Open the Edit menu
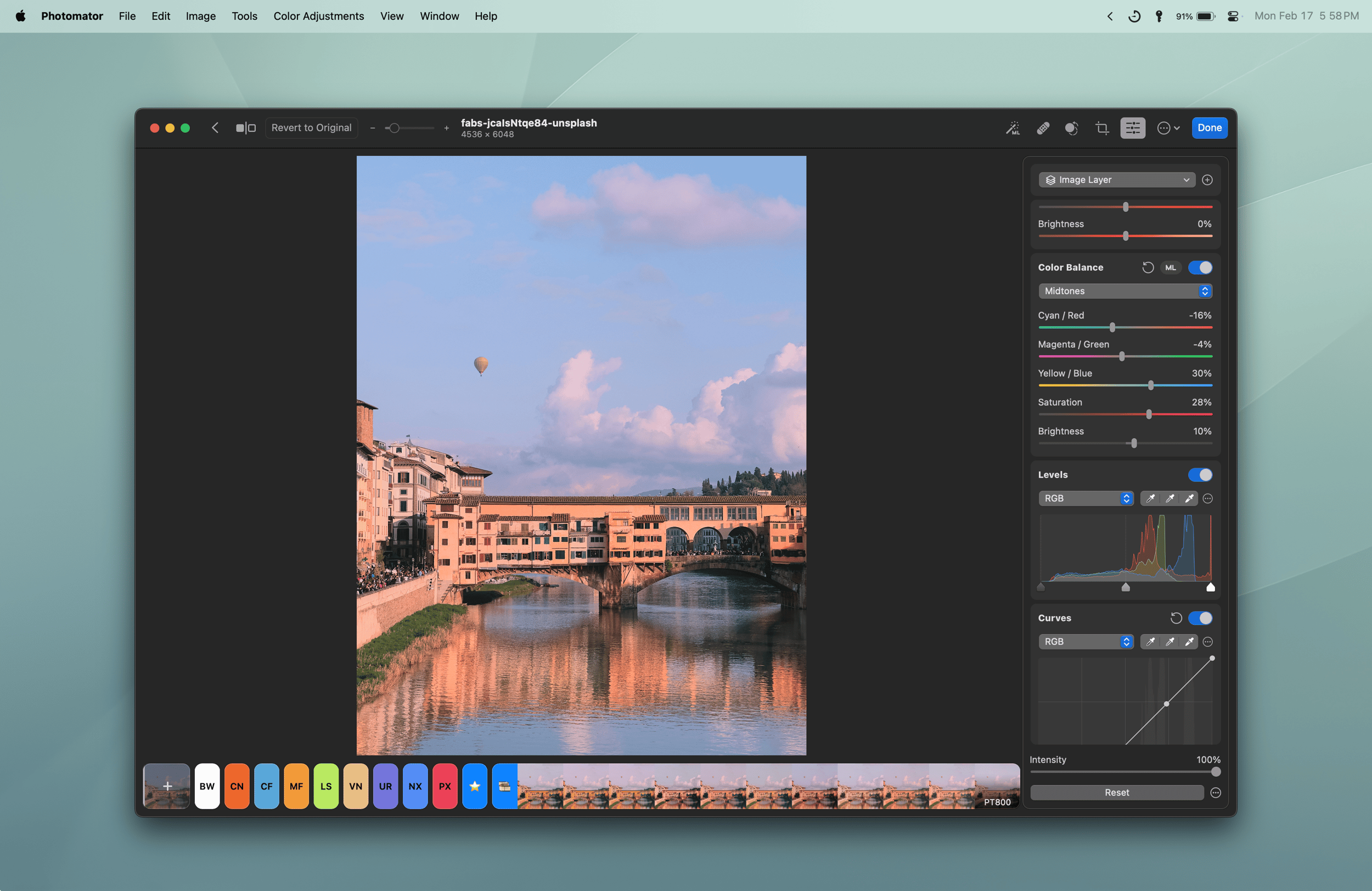 [160, 16]
